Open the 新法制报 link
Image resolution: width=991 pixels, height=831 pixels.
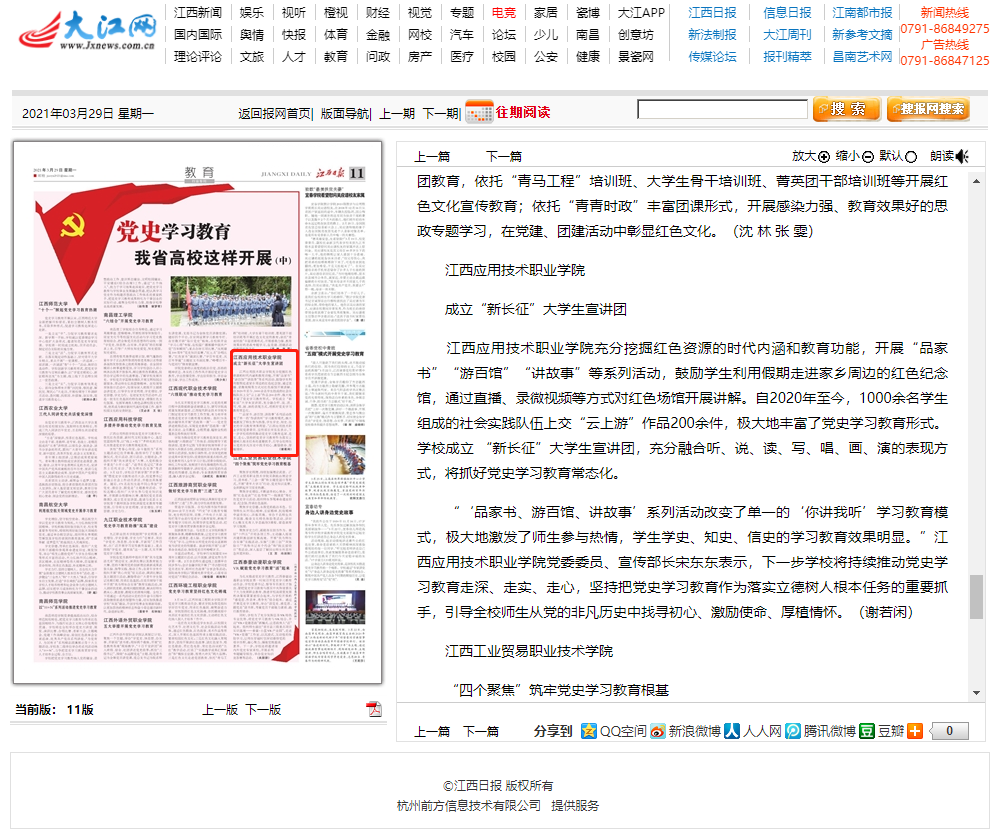click(x=712, y=35)
